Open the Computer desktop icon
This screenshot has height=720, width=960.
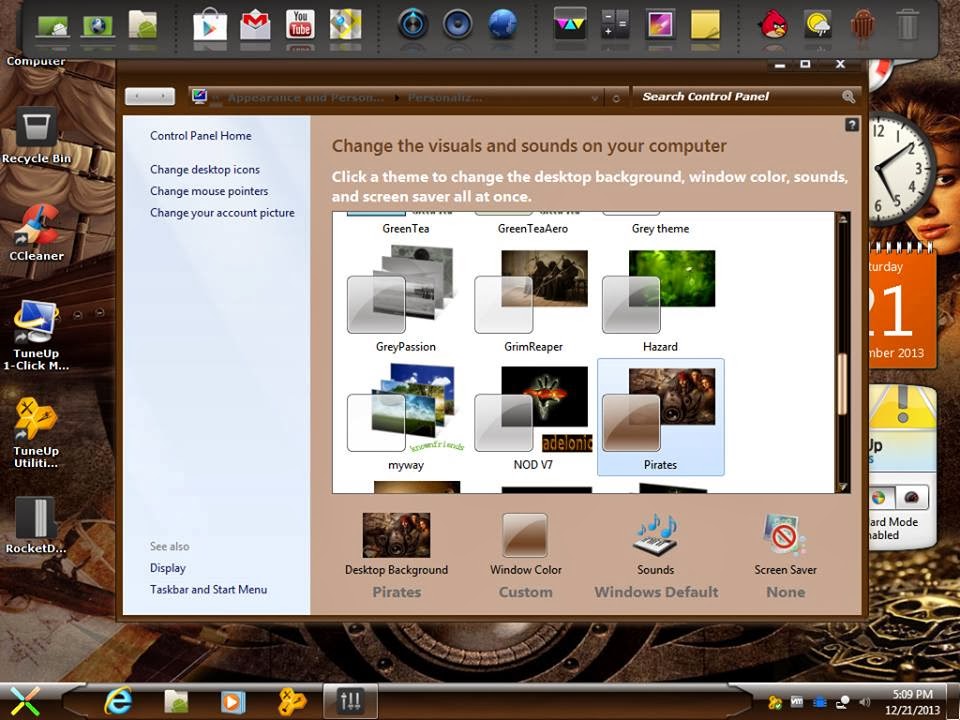point(36,61)
